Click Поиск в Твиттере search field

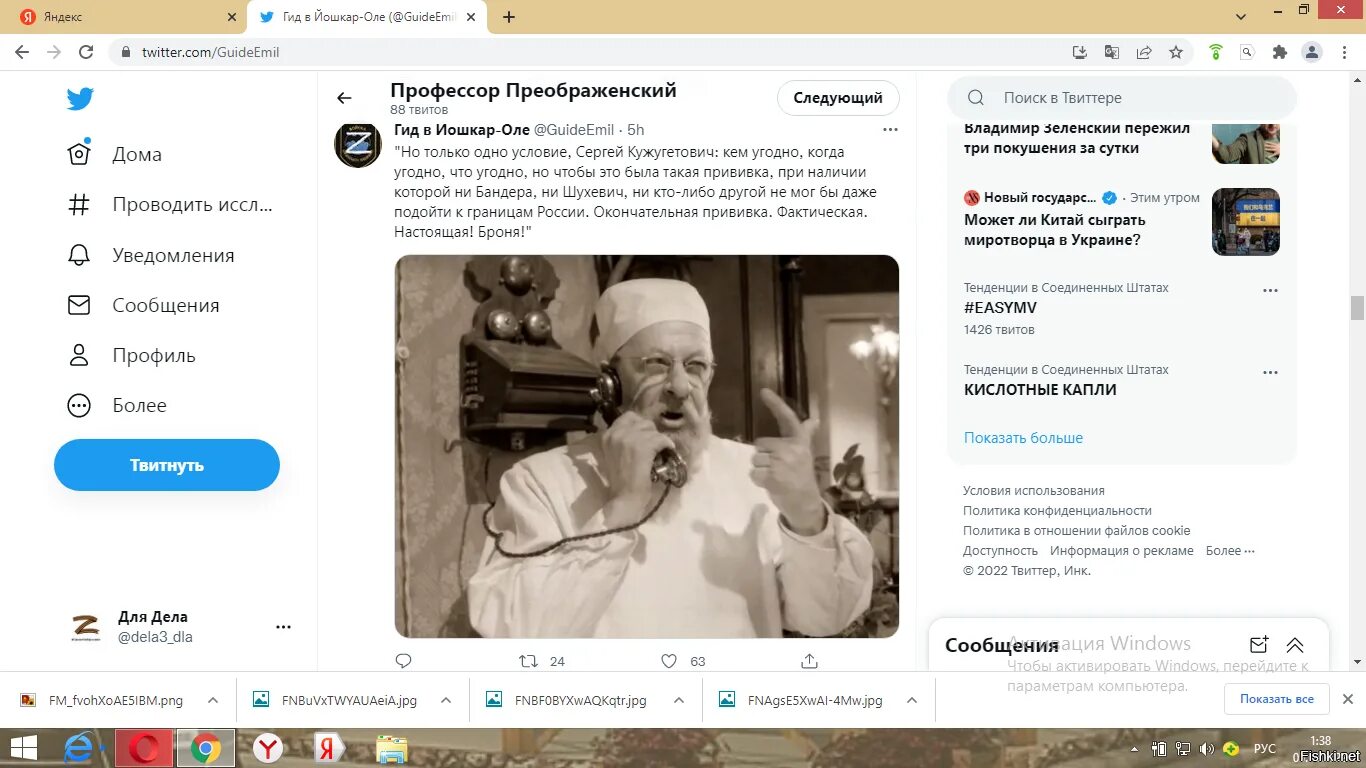click(x=1122, y=98)
